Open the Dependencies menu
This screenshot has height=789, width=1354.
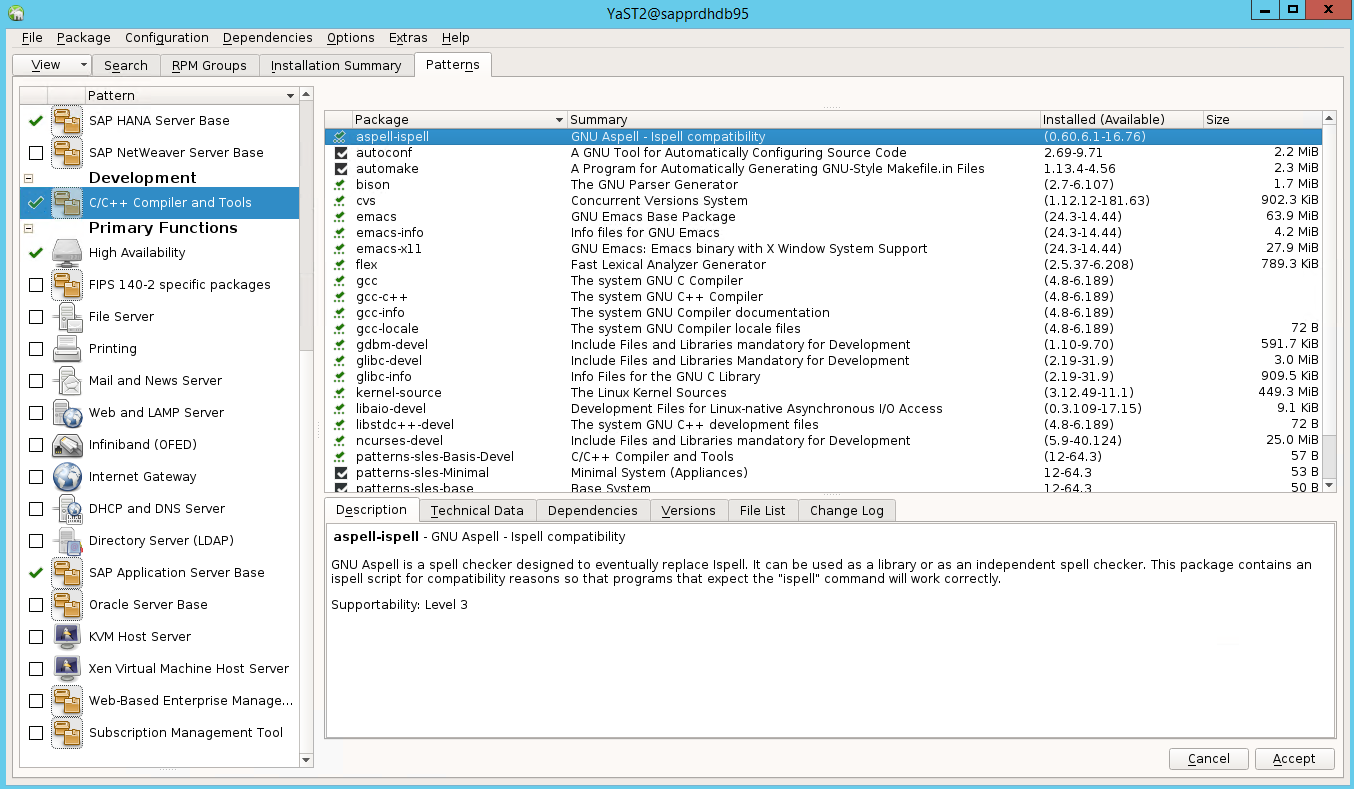[x=267, y=37]
